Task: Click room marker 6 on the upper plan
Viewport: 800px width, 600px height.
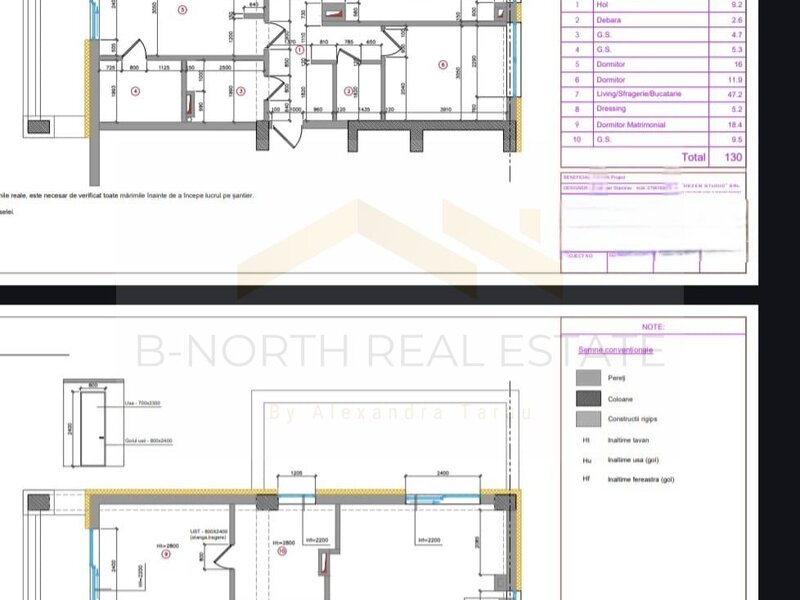Action: click(441, 64)
